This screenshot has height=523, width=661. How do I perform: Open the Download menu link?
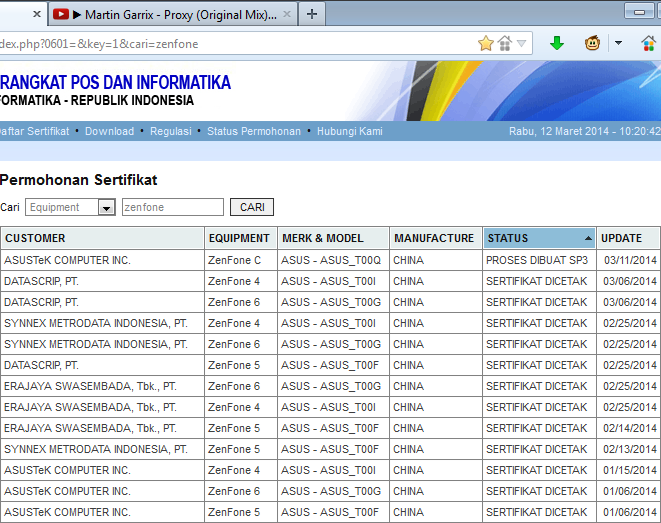click(x=109, y=131)
